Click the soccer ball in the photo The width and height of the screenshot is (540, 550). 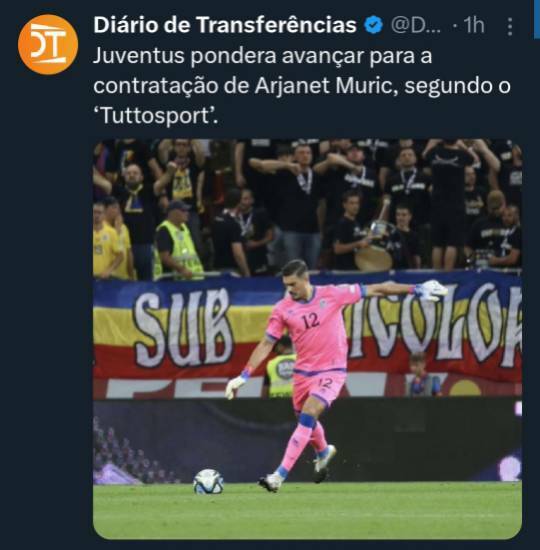point(208,481)
